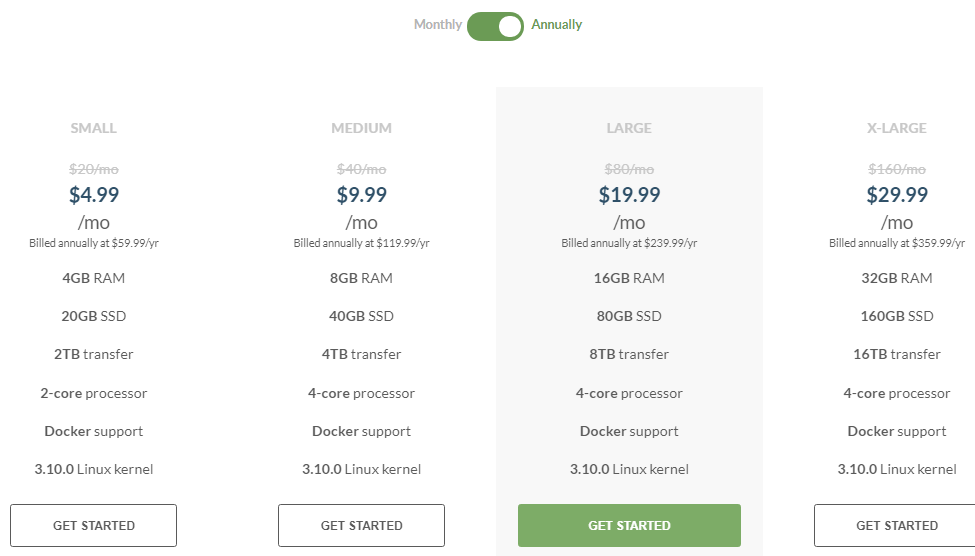Click the $29.99 price text
Image resolution: width=975 pixels, height=556 pixels.
[x=897, y=195]
